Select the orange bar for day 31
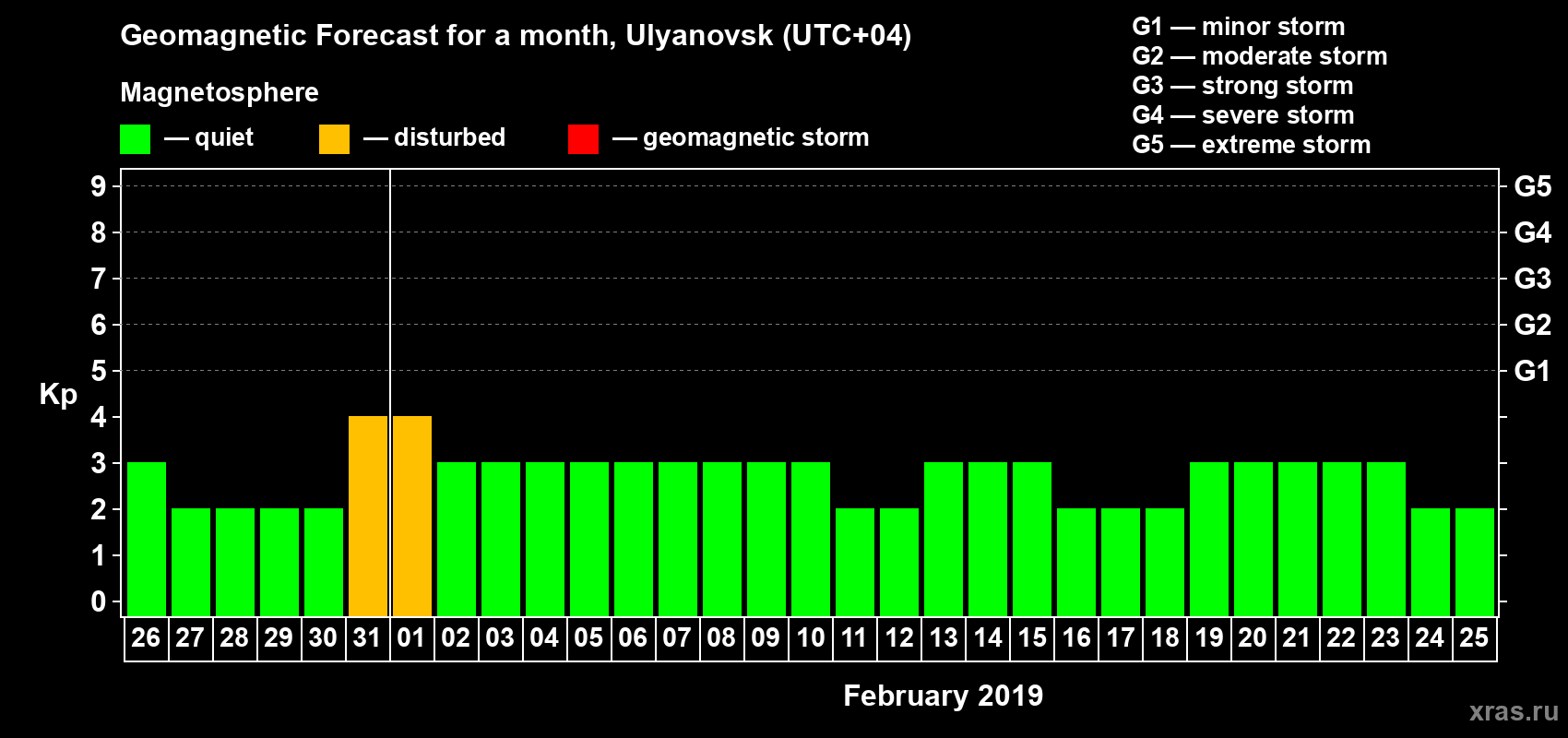Image resolution: width=1568 pixels, height=738 pixels. pos(368,516)
